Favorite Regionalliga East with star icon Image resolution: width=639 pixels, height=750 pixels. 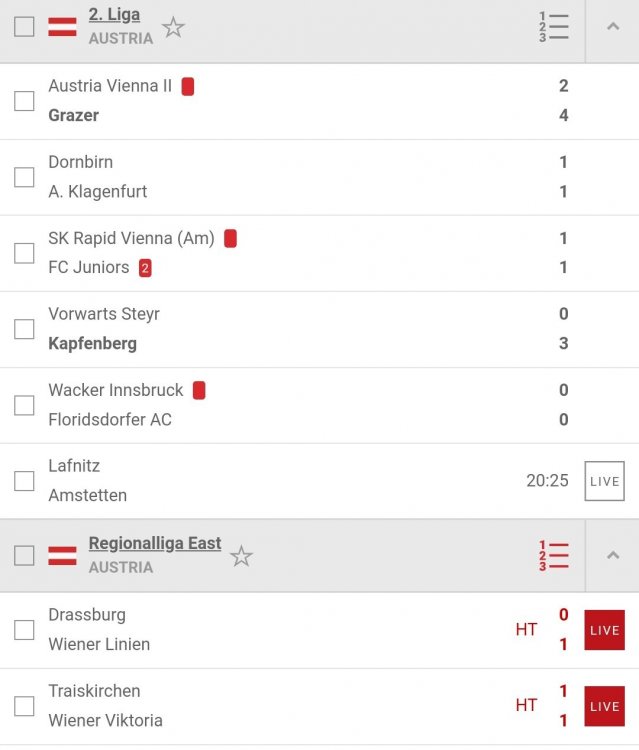tap(241, 556)
